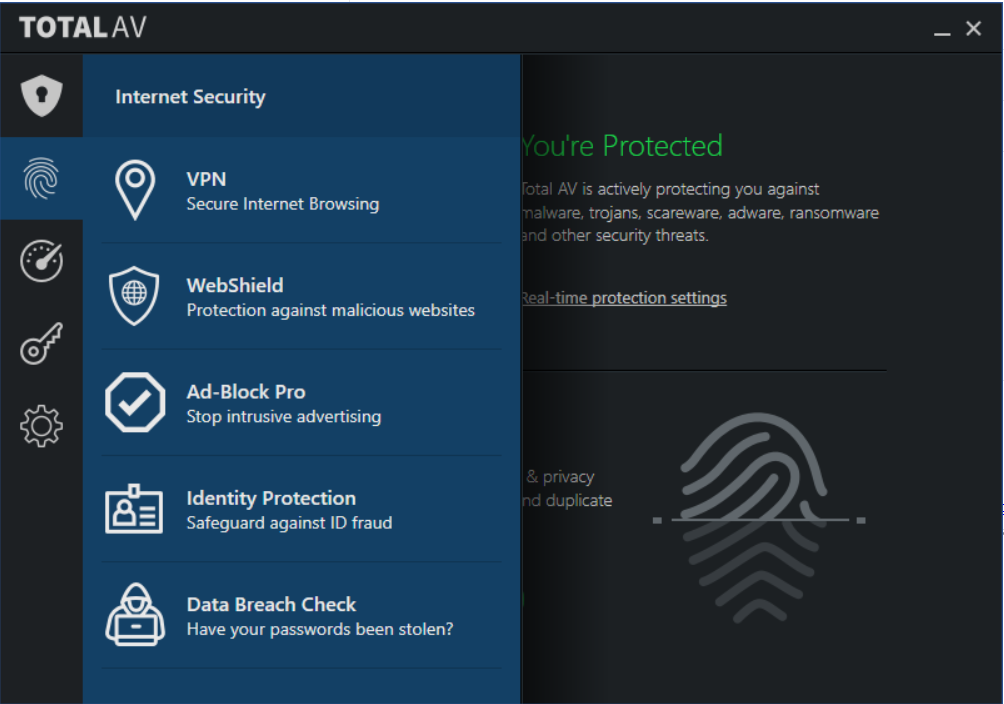Click the Data Breach Check hacker icon
Screen dimensions: 1004x704
[135, 614]
